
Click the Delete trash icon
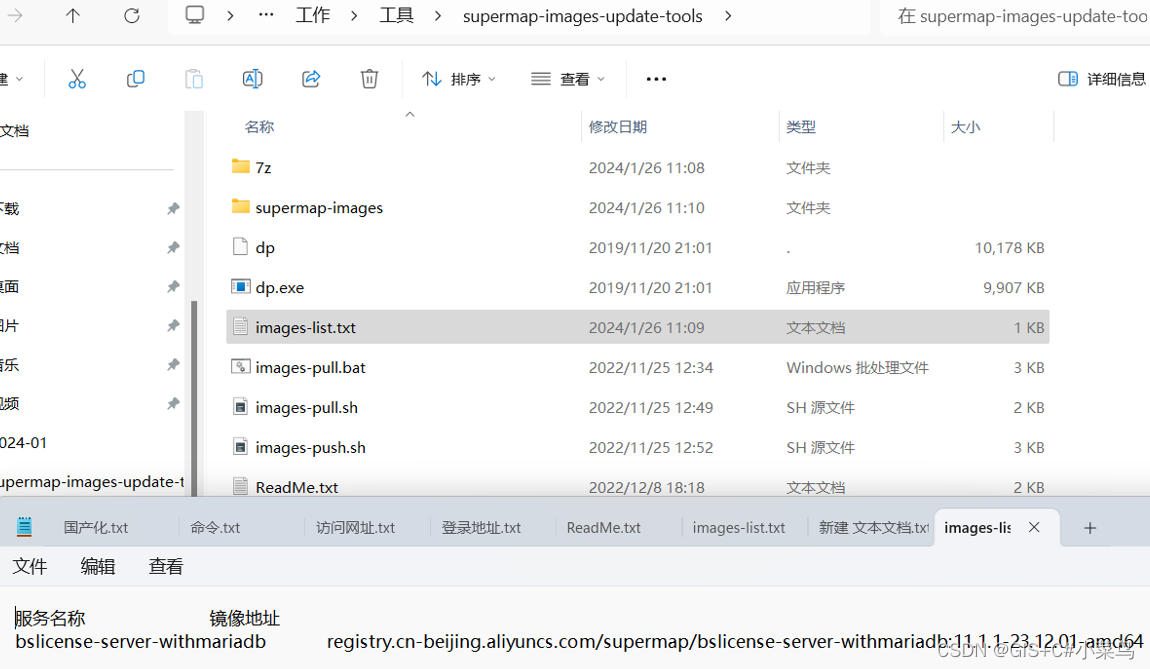click(x=369, y=78)
